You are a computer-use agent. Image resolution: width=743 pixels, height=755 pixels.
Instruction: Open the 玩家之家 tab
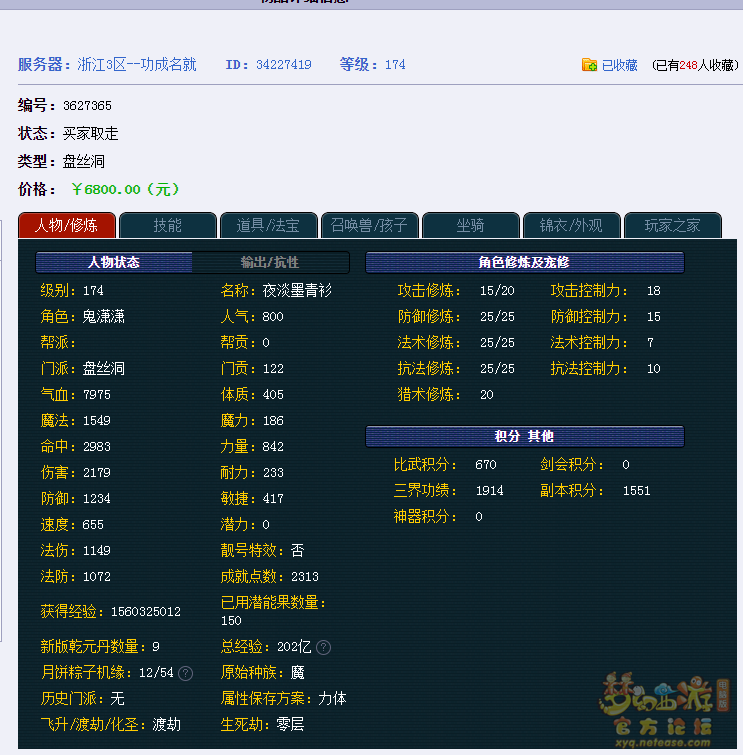click(672, 225)
